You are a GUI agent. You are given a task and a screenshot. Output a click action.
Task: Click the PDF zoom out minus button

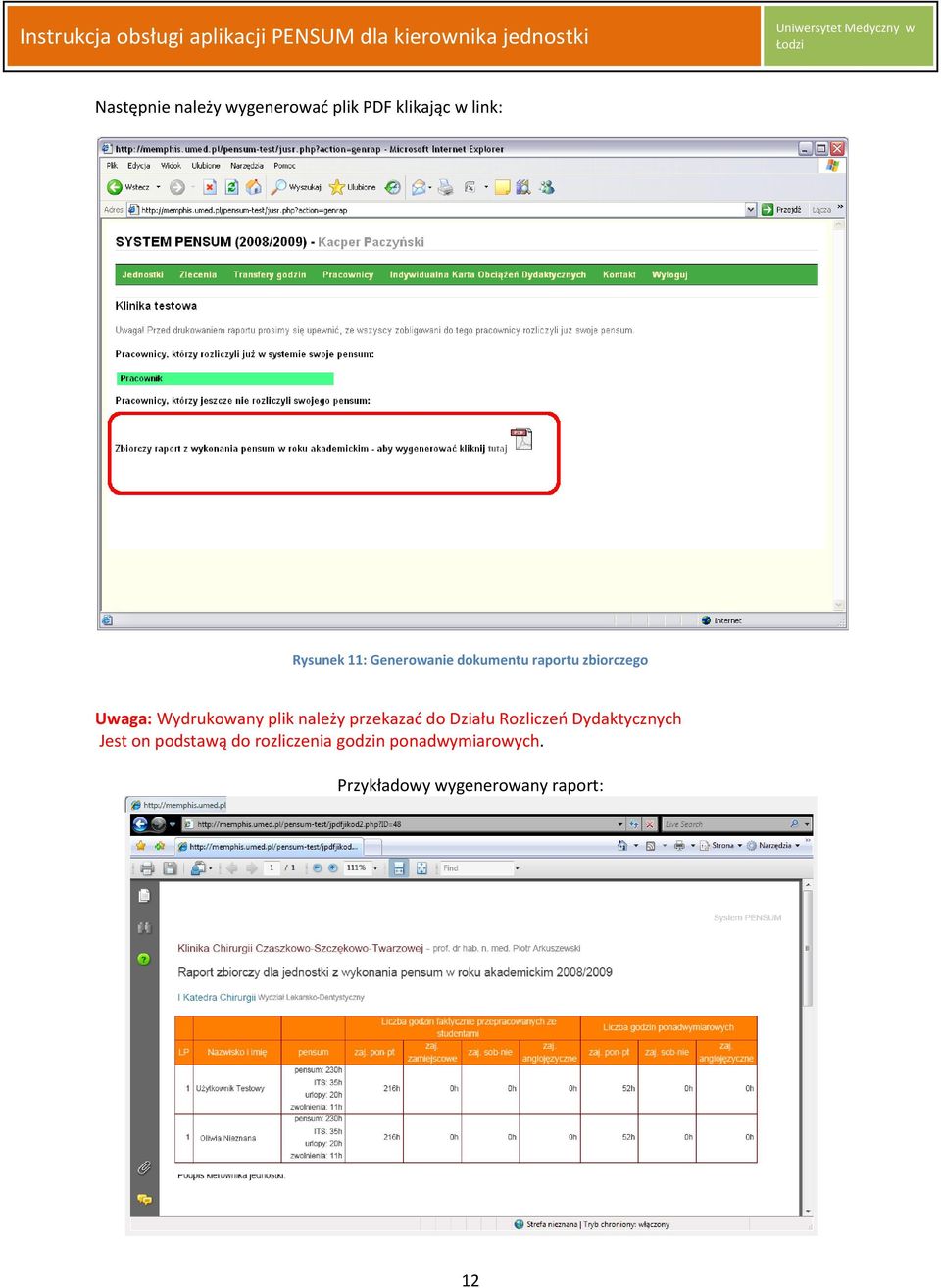pyautogui.click(x=317, y=868)
